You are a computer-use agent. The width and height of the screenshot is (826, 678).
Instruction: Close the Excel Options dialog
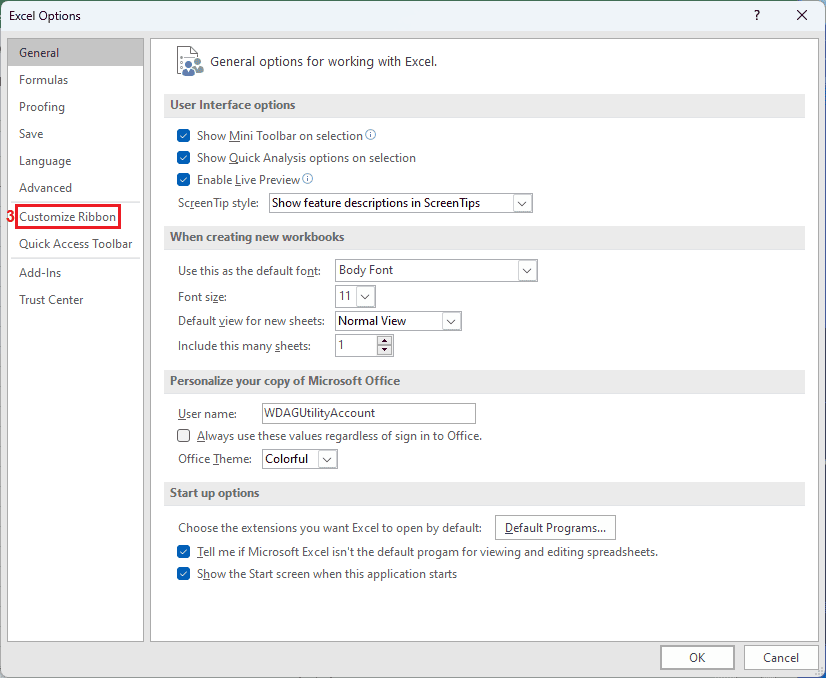[x=802, y=15]
